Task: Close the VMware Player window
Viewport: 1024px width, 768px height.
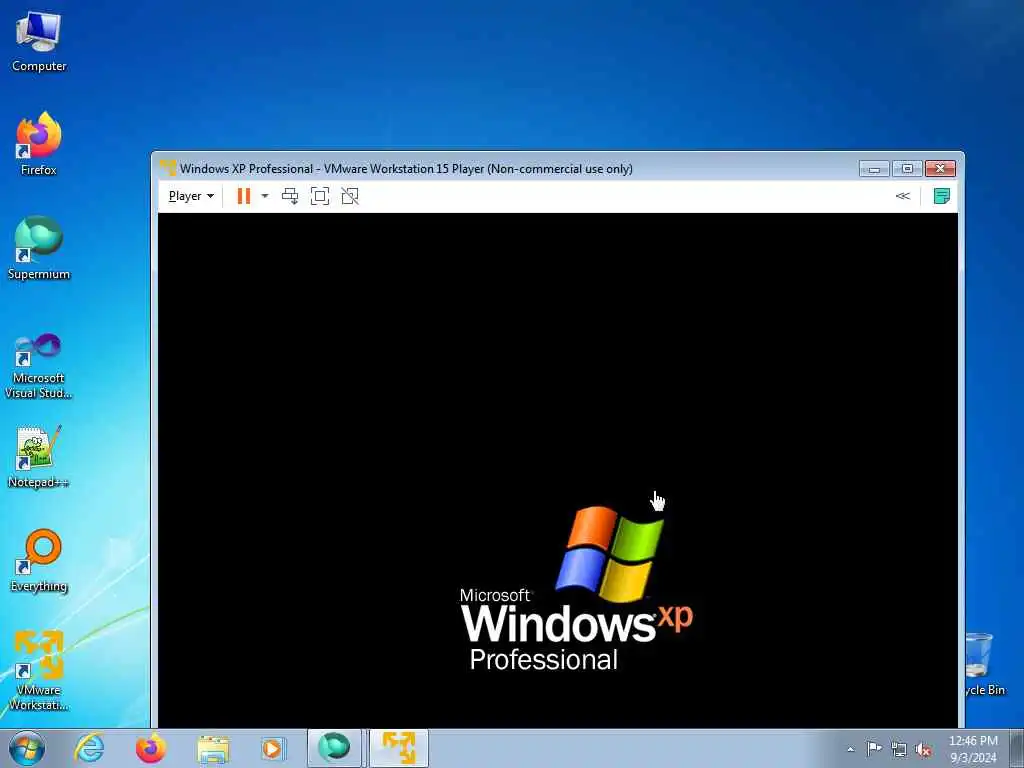Action: coord(940,168)
